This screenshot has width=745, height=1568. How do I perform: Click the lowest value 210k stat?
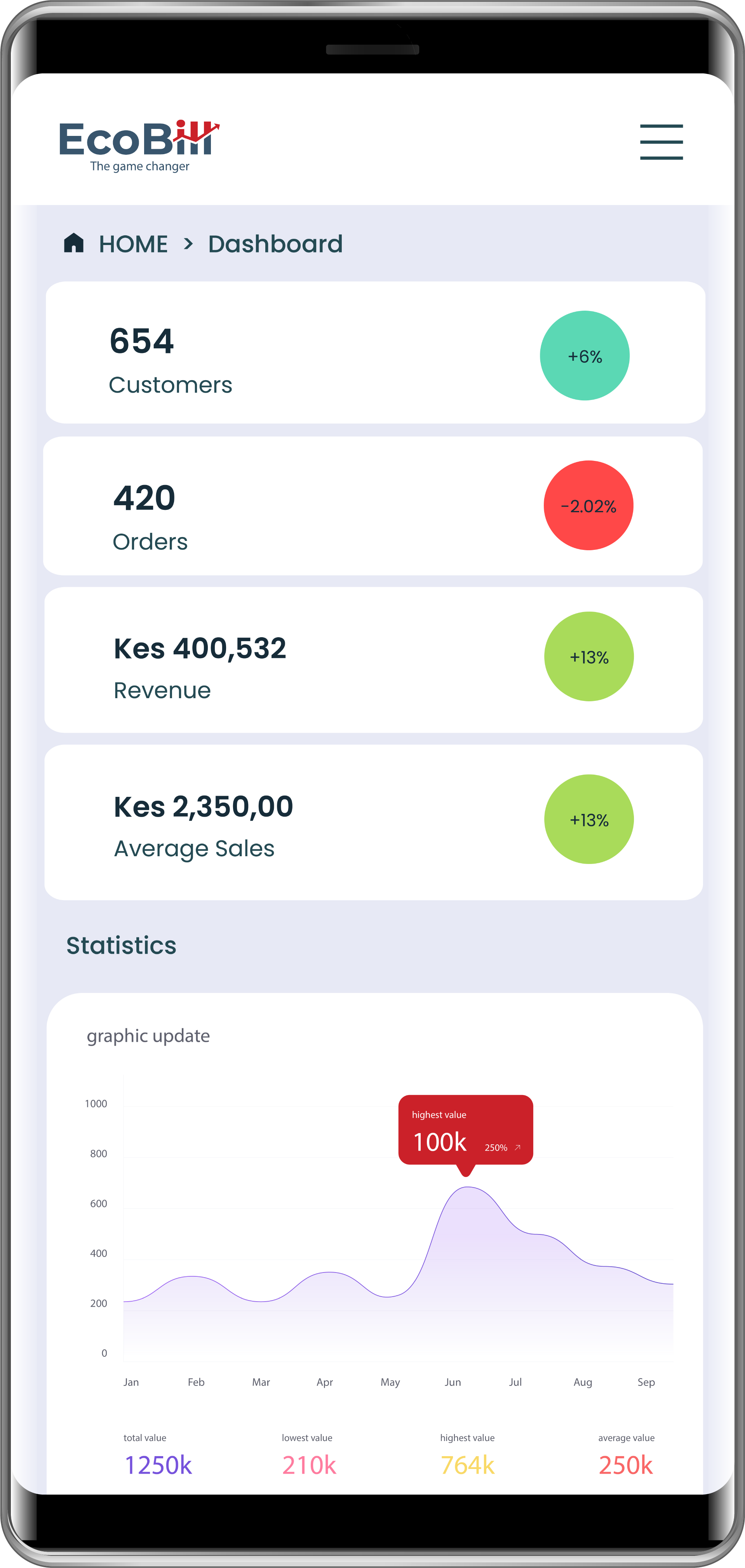(308, 1456)
